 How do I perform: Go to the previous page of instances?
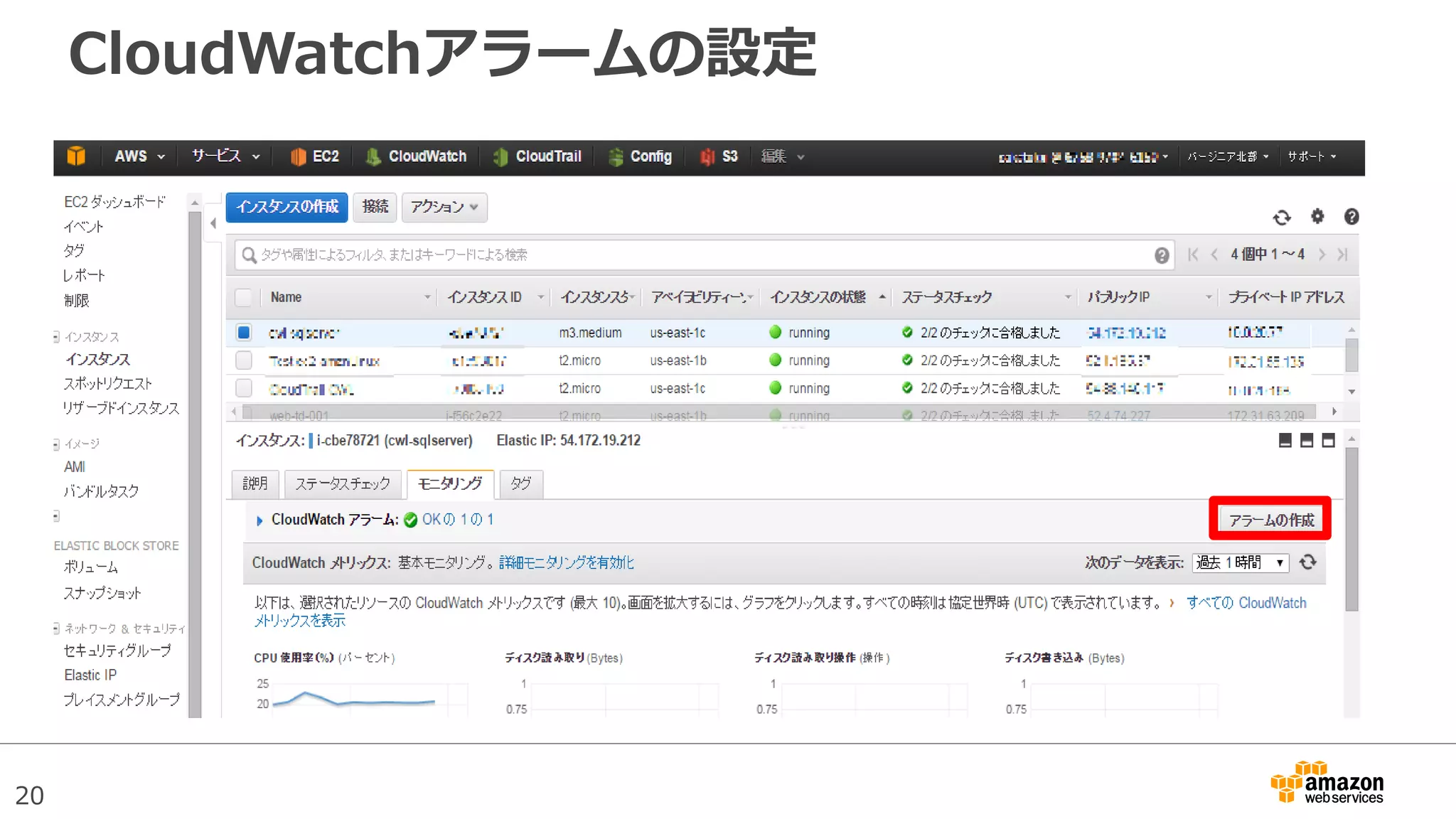coord(1214,255)
